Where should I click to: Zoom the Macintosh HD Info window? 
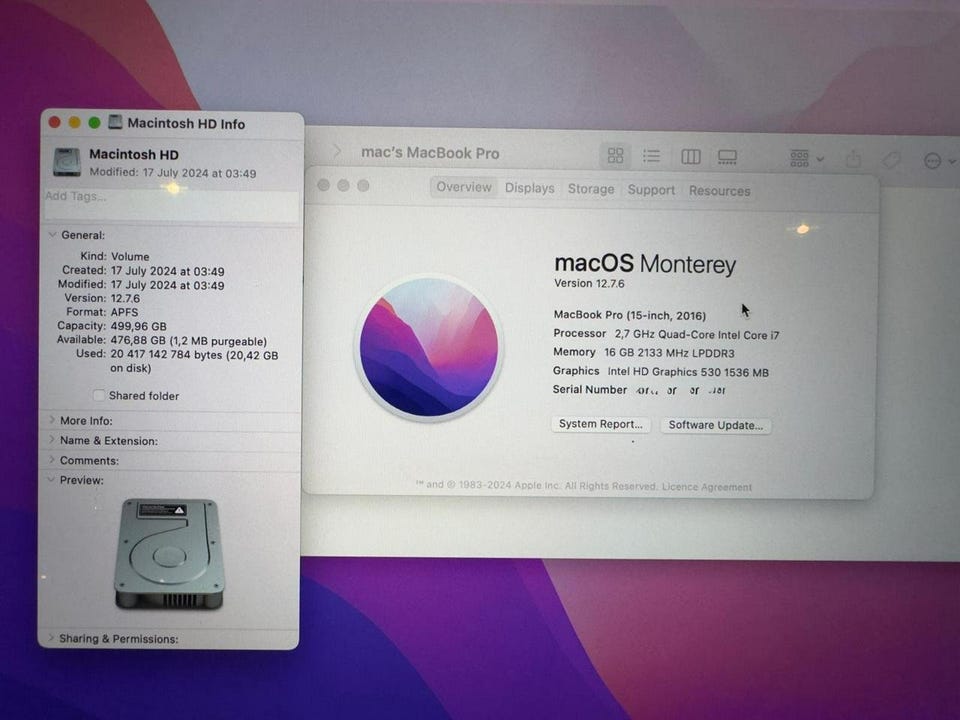(94, 122)
